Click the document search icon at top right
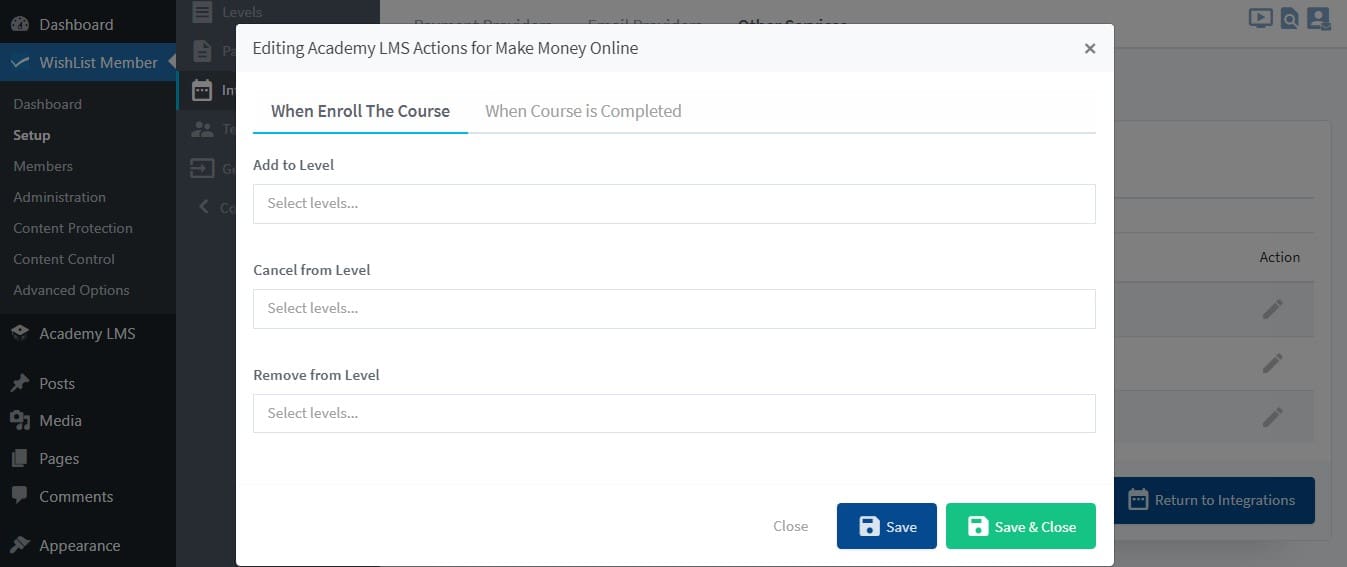 click(1290, 18)
